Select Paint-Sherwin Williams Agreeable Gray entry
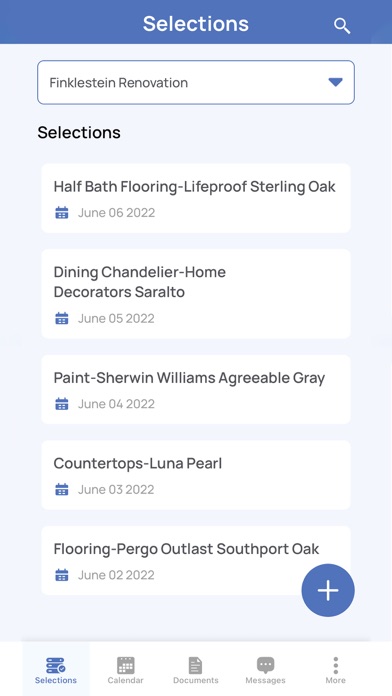 pos(196,389)
